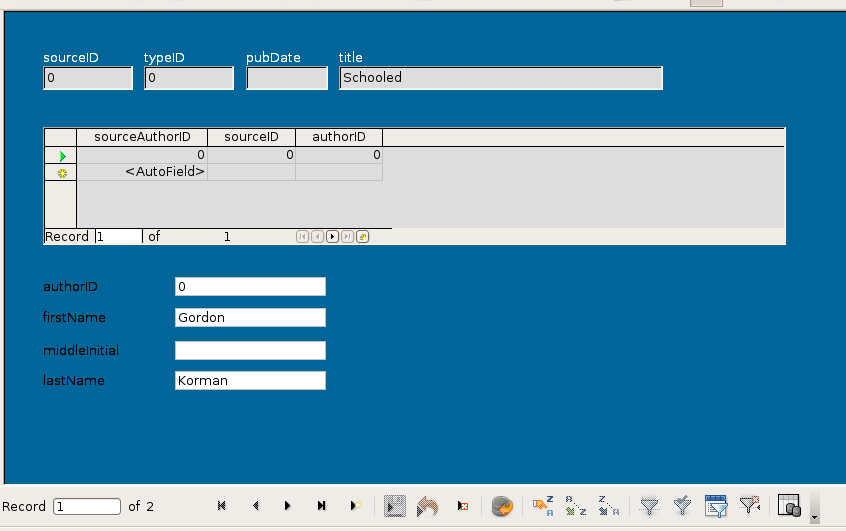Click the authorID column header in grid
Viewport: 846px width, 531px height.
coord(338,137)
